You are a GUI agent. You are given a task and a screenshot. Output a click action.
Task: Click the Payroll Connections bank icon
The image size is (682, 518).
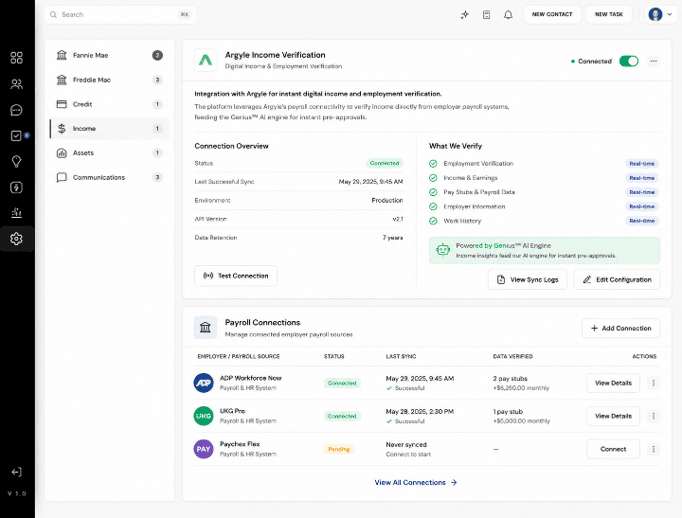(205, 328)
